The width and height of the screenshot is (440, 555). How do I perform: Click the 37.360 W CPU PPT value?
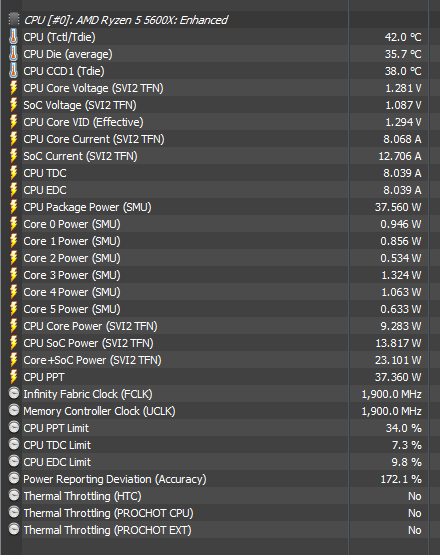click(x=398, y=377)
